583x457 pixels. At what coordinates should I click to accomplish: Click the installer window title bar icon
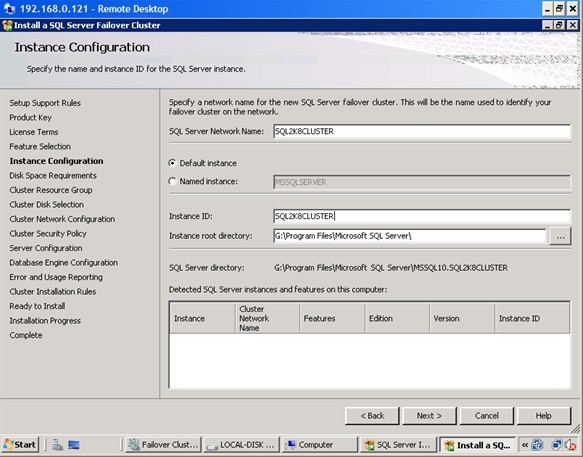(x=7, y=25)
